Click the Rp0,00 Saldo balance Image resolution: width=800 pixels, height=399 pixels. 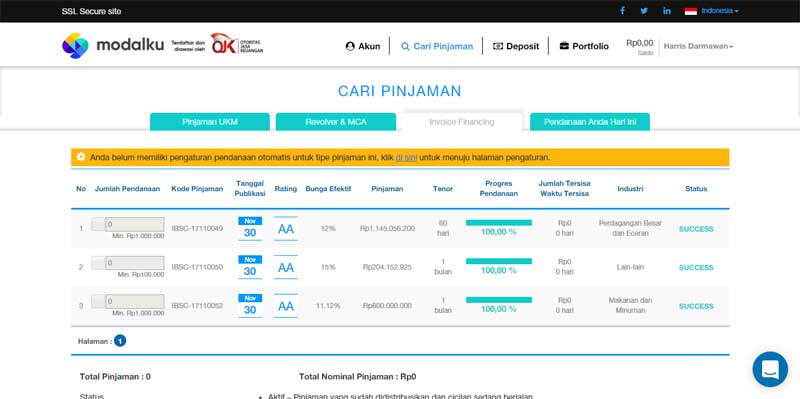pyautogui.click(x=639, y=46)
